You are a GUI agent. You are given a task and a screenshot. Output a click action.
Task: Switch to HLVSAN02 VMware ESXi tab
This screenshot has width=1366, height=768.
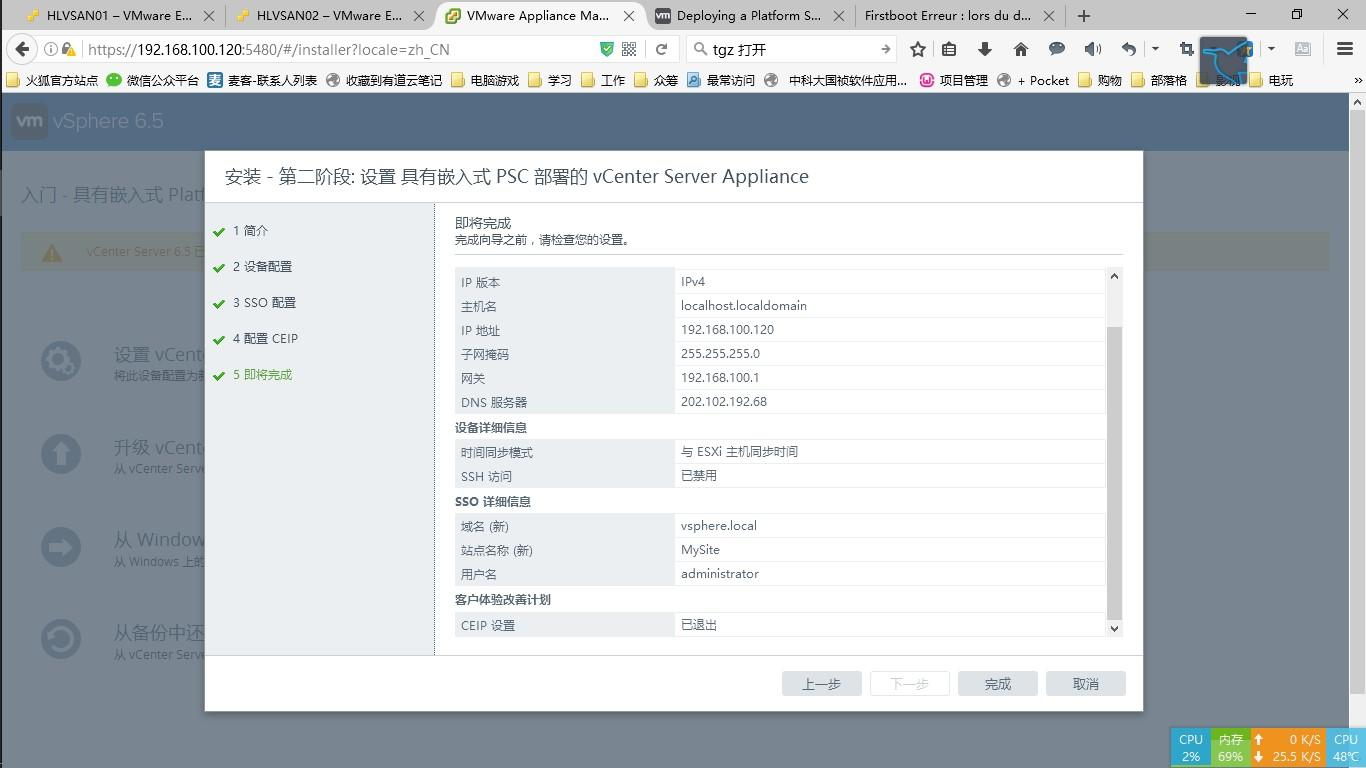click(x=329, y=16)
